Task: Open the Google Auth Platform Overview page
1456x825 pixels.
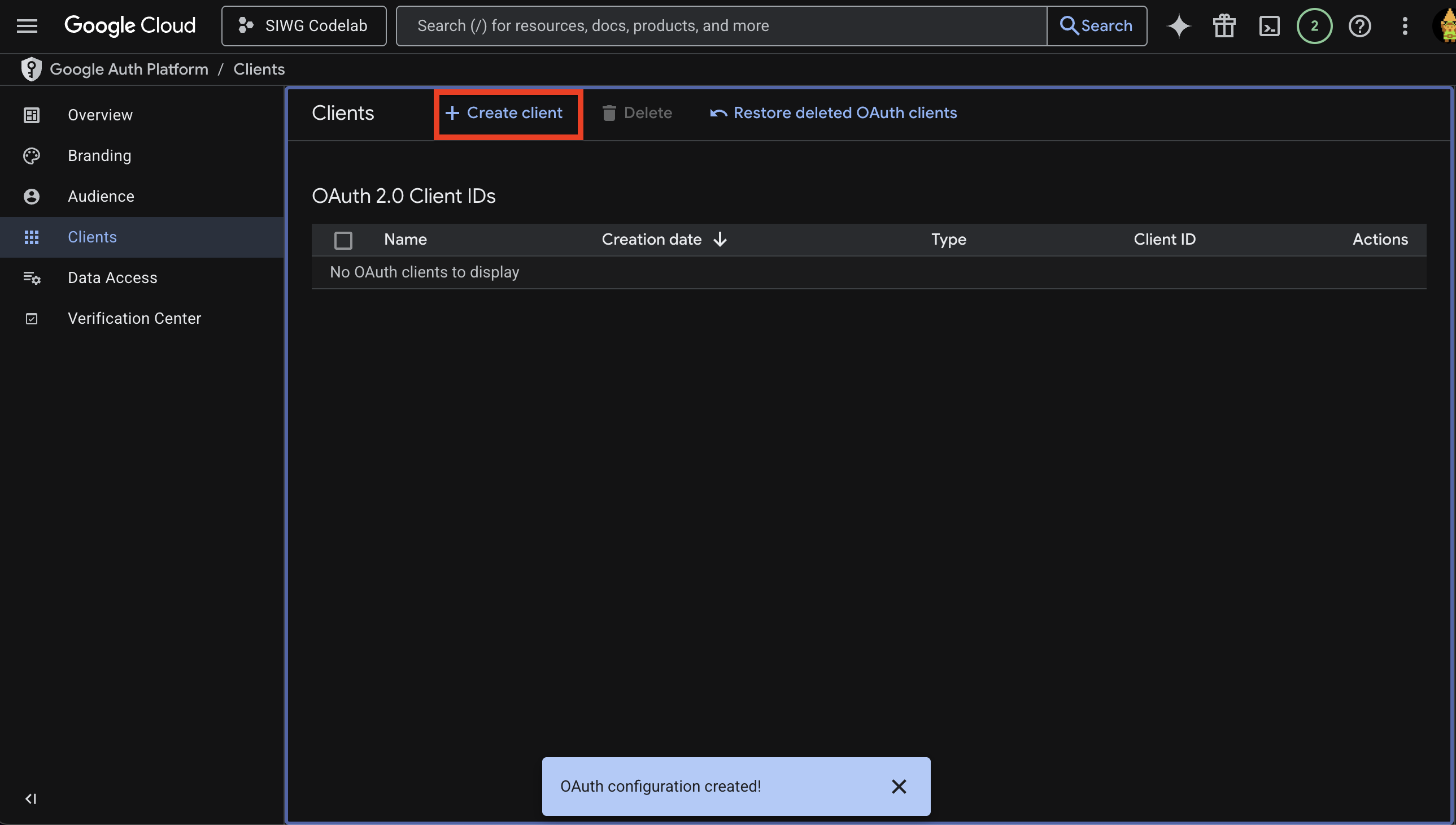Action: 100,115
